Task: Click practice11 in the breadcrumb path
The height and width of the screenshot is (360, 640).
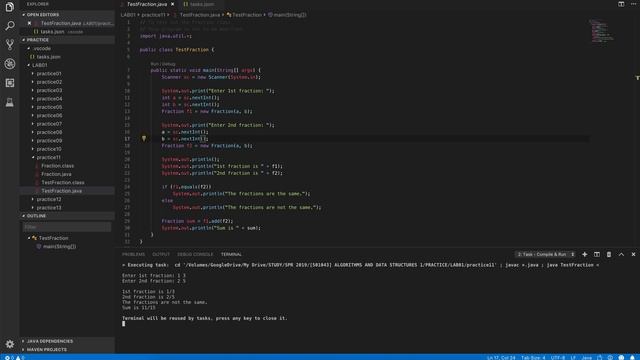Action: coord(153,15)
